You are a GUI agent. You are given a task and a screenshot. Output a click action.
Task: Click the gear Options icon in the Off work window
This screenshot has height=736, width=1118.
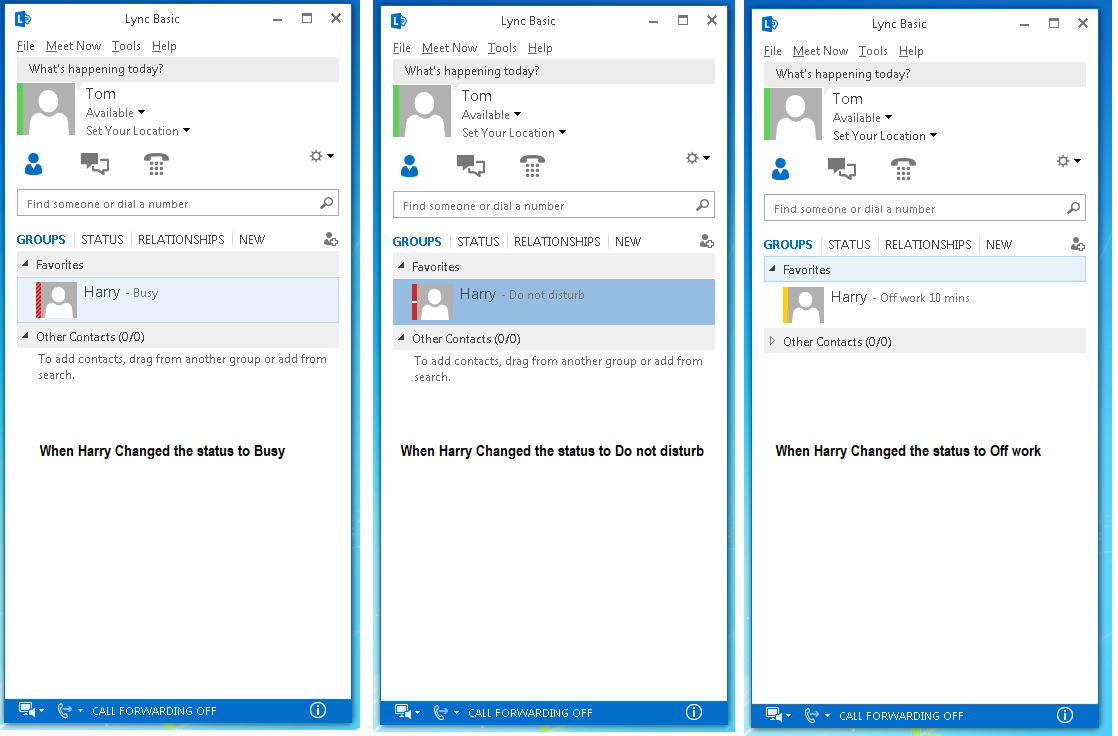[x=1063, y=160]
